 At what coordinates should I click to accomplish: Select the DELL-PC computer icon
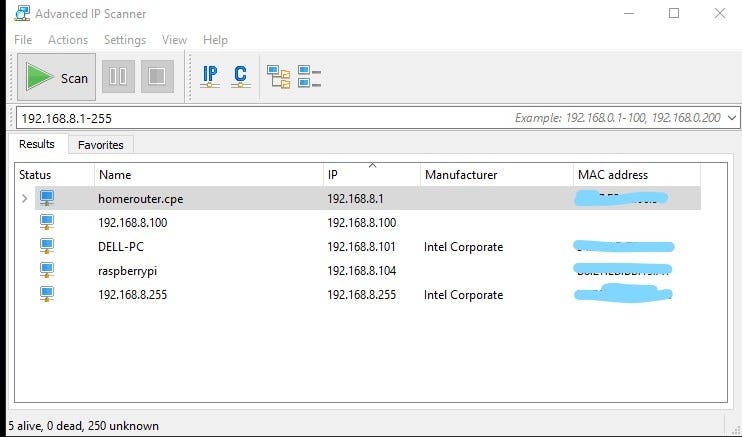(x=46, y=247)
